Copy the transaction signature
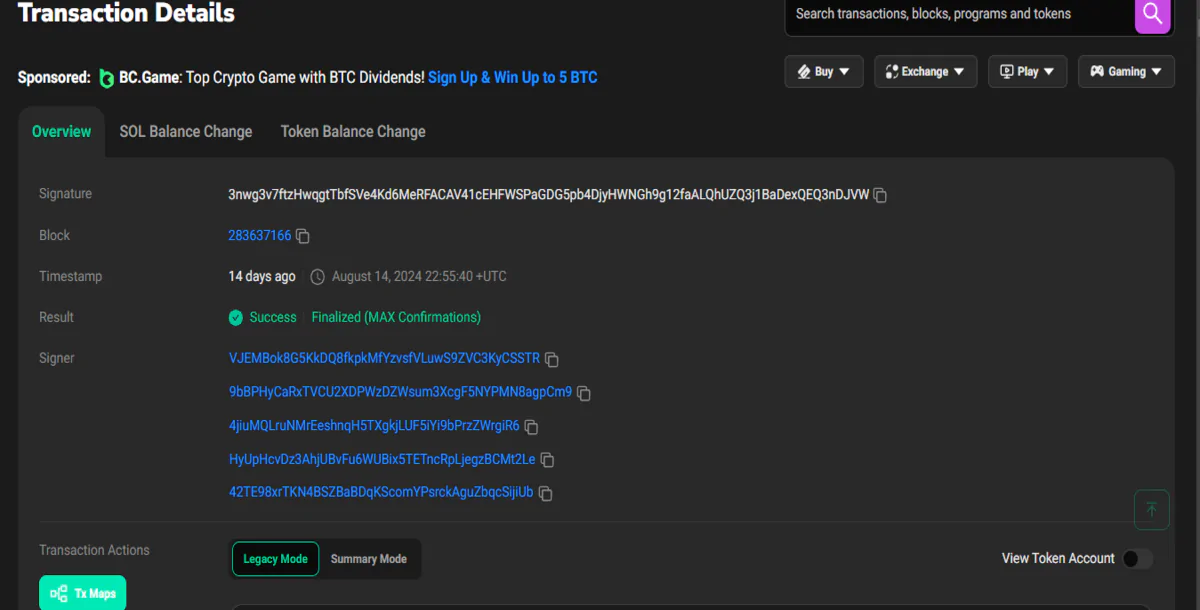The height and width of the screenshot is (610, 1200). pos(880,195)
